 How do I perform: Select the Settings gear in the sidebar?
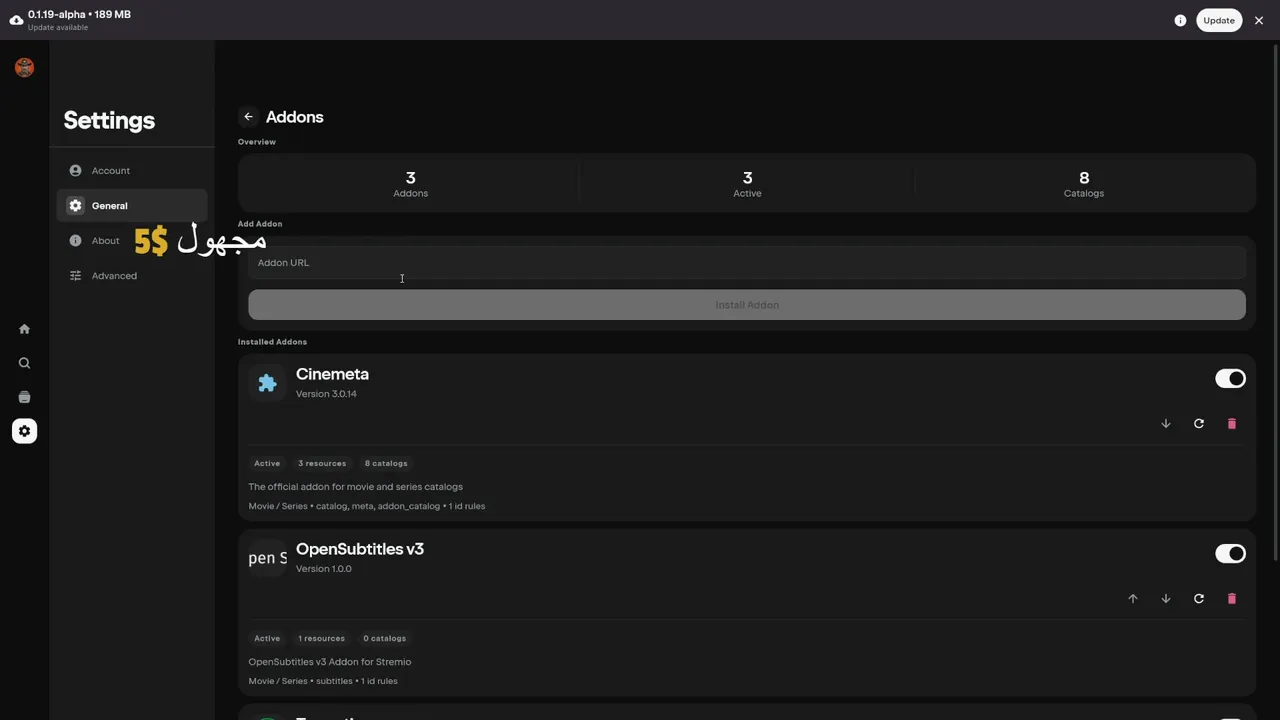24,431
